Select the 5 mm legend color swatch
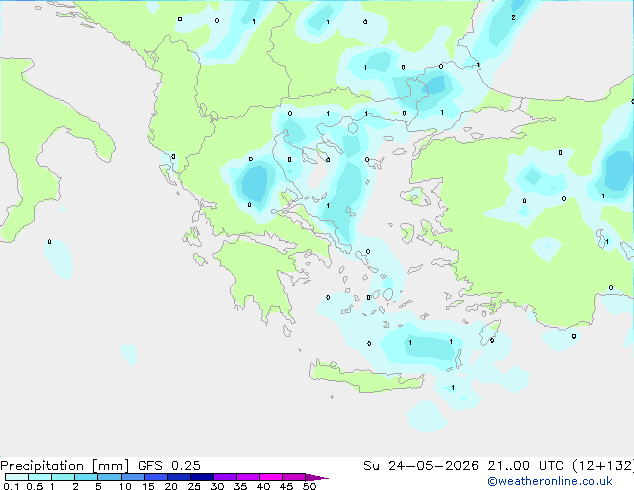Image resolution: width=634 pixels, height=490 pixels. point(110,477)
